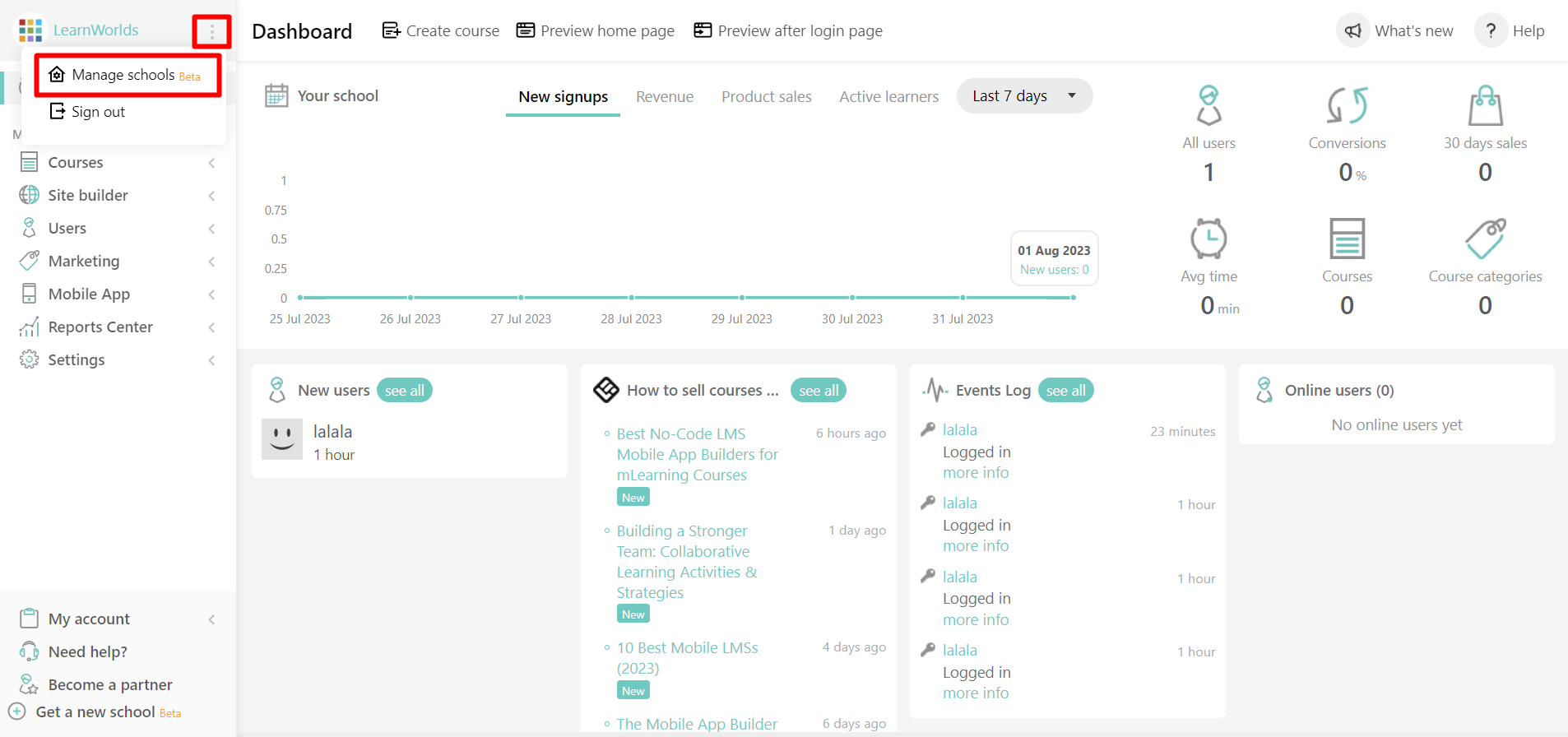
Task: Open Help via question mark icon
Action: pos(1490,31)
